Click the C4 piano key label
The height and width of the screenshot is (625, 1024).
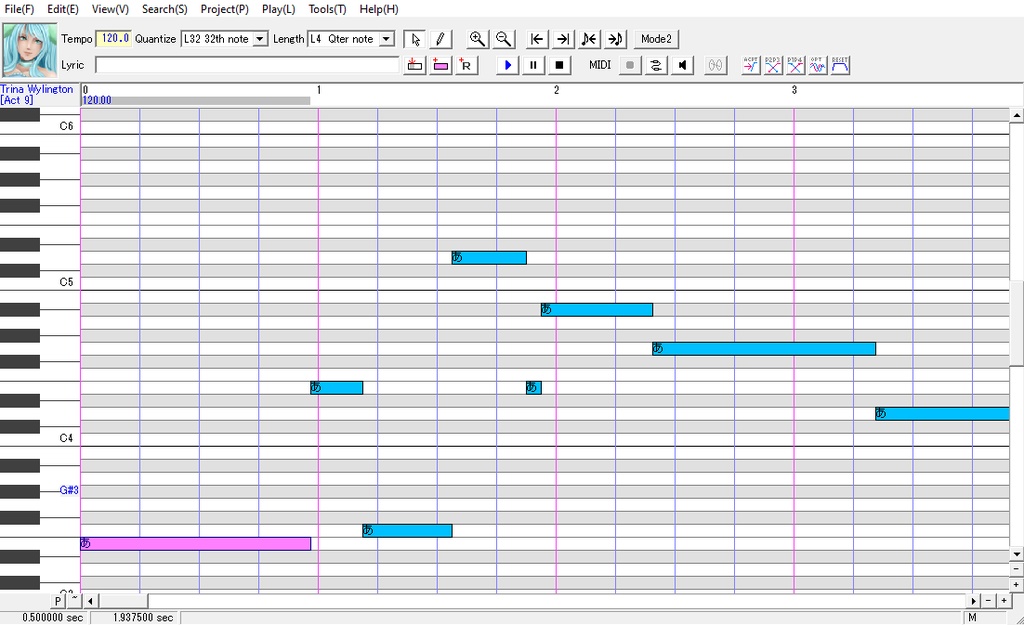click(66, 438)
